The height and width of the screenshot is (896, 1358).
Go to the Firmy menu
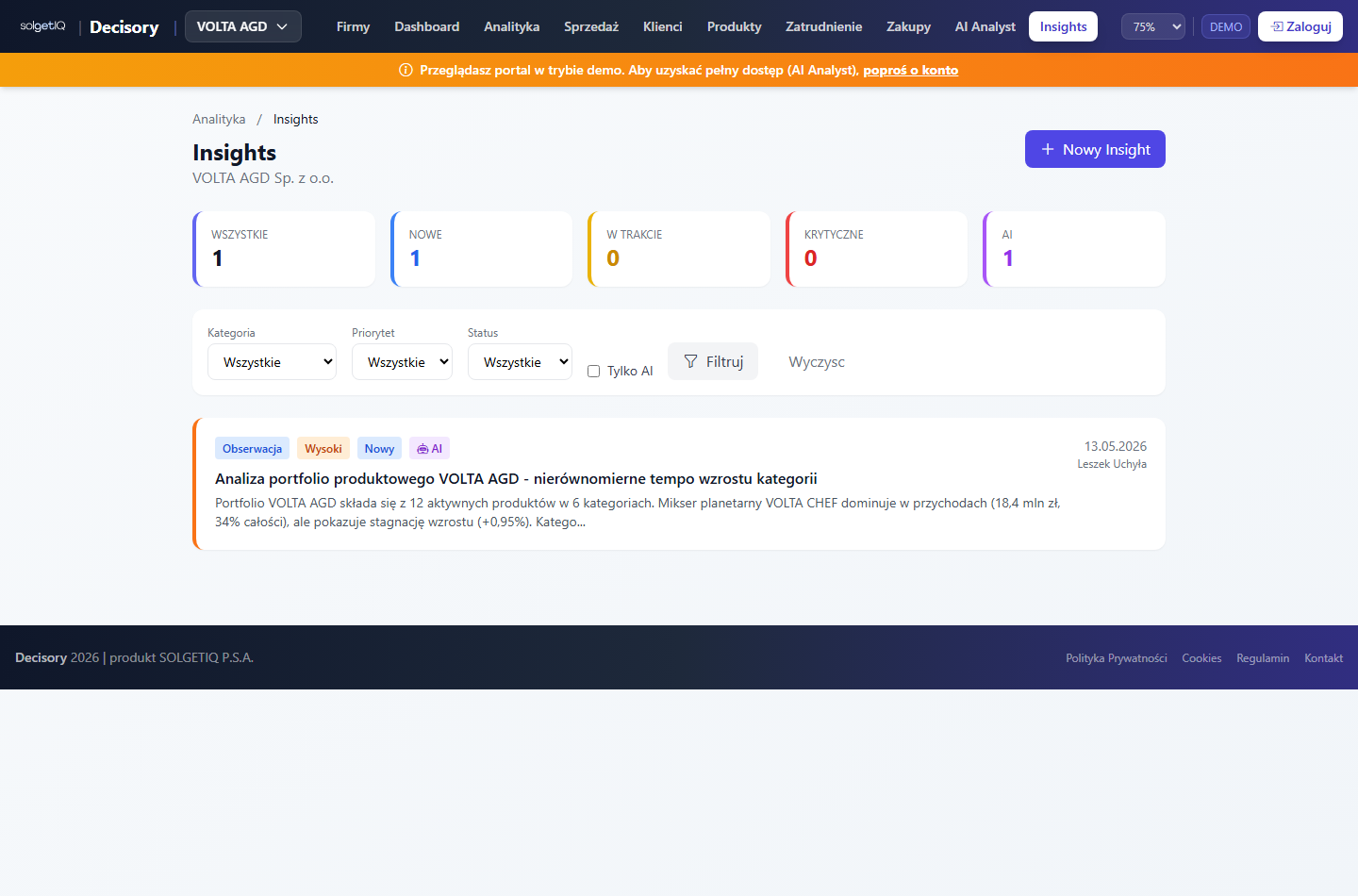click(x=353, y=26)
